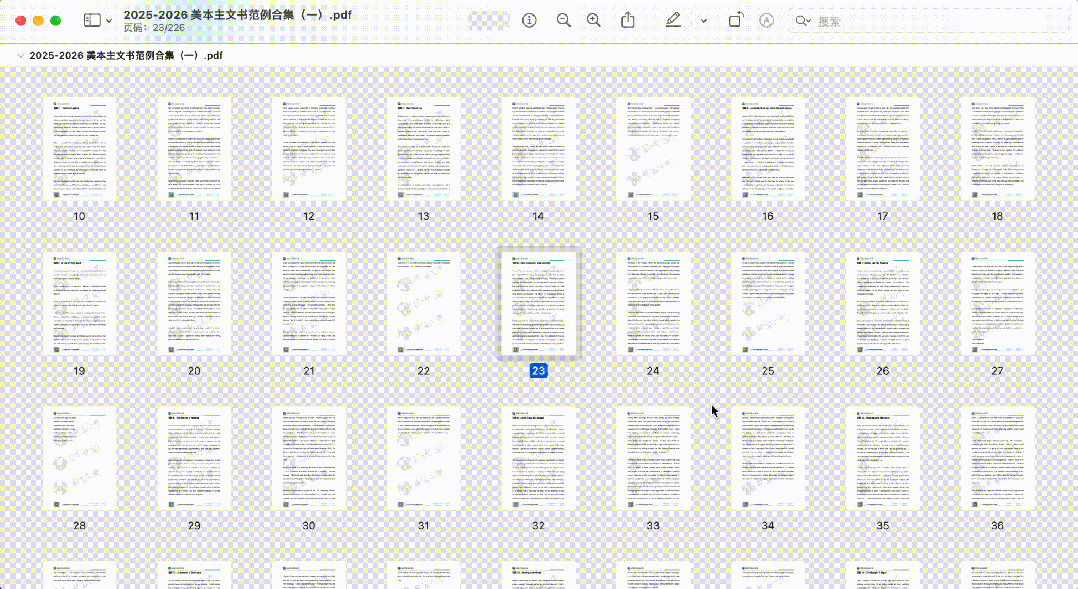Open the sidebar view button
This screenshot has height=589, width=1078.
(x=92, y=21)
